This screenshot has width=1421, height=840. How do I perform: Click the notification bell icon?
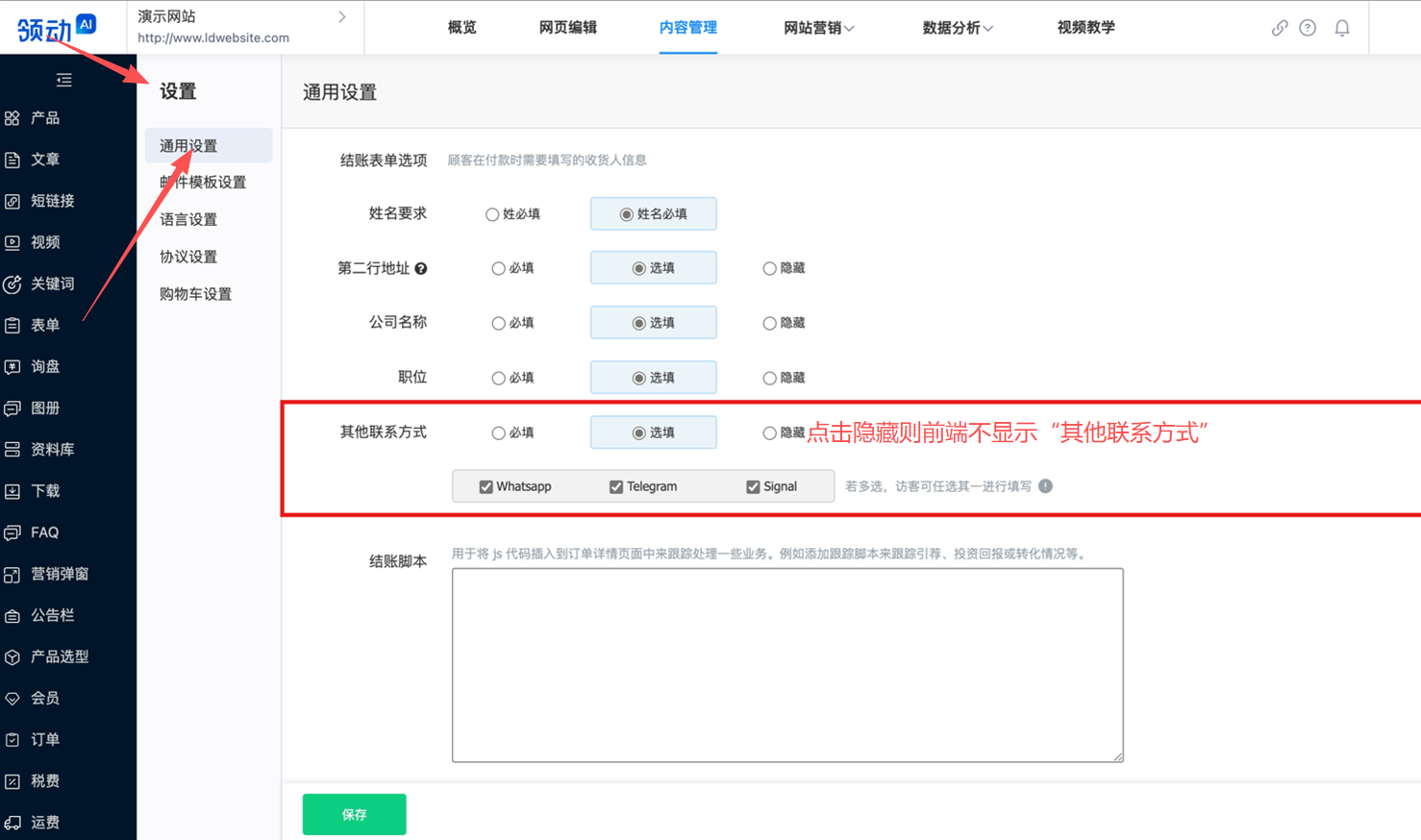click(1342, 28)
